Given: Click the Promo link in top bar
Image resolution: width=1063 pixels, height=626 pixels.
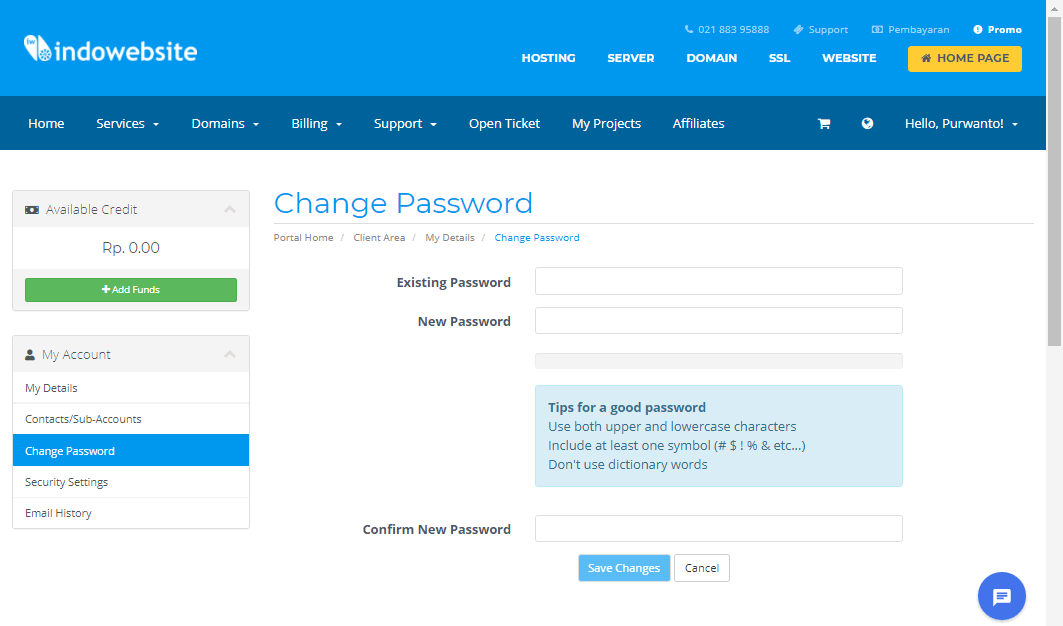Looking at the screenshot, I should [x=997, y=30].
